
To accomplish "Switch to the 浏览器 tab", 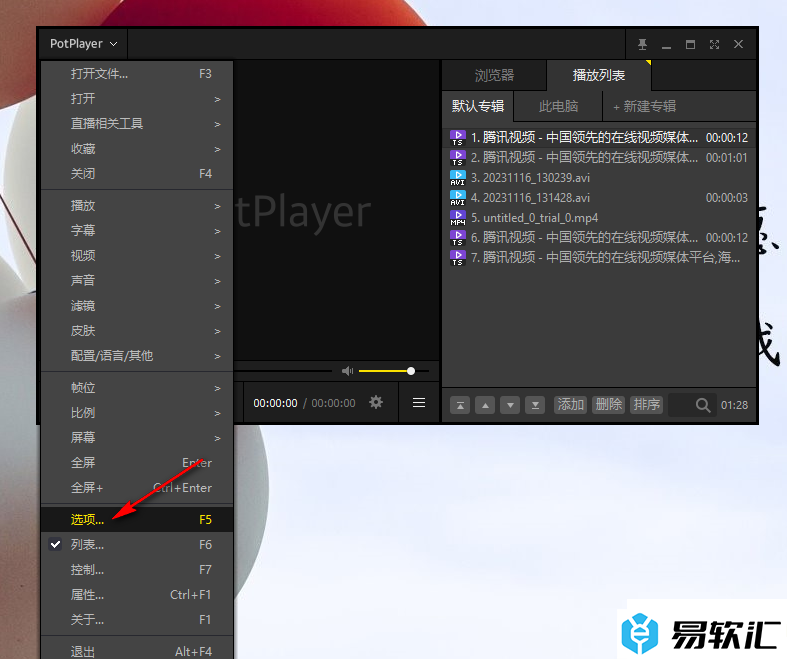I will (x=494, y=75).
